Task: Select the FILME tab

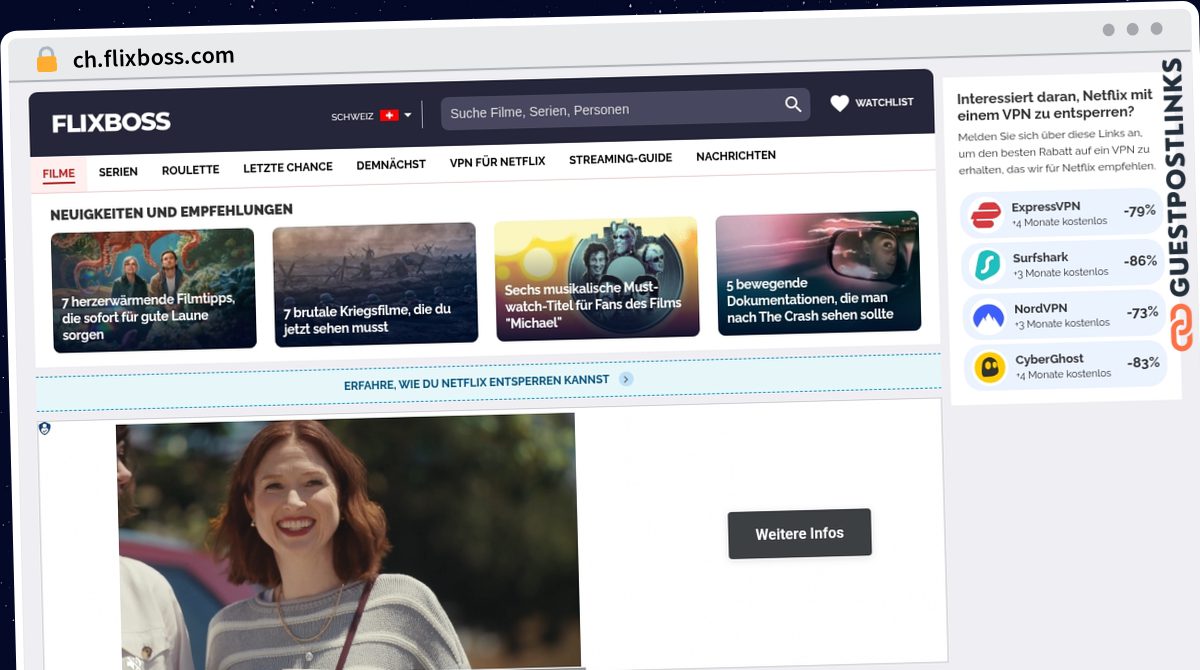Action: click(59, 174)
